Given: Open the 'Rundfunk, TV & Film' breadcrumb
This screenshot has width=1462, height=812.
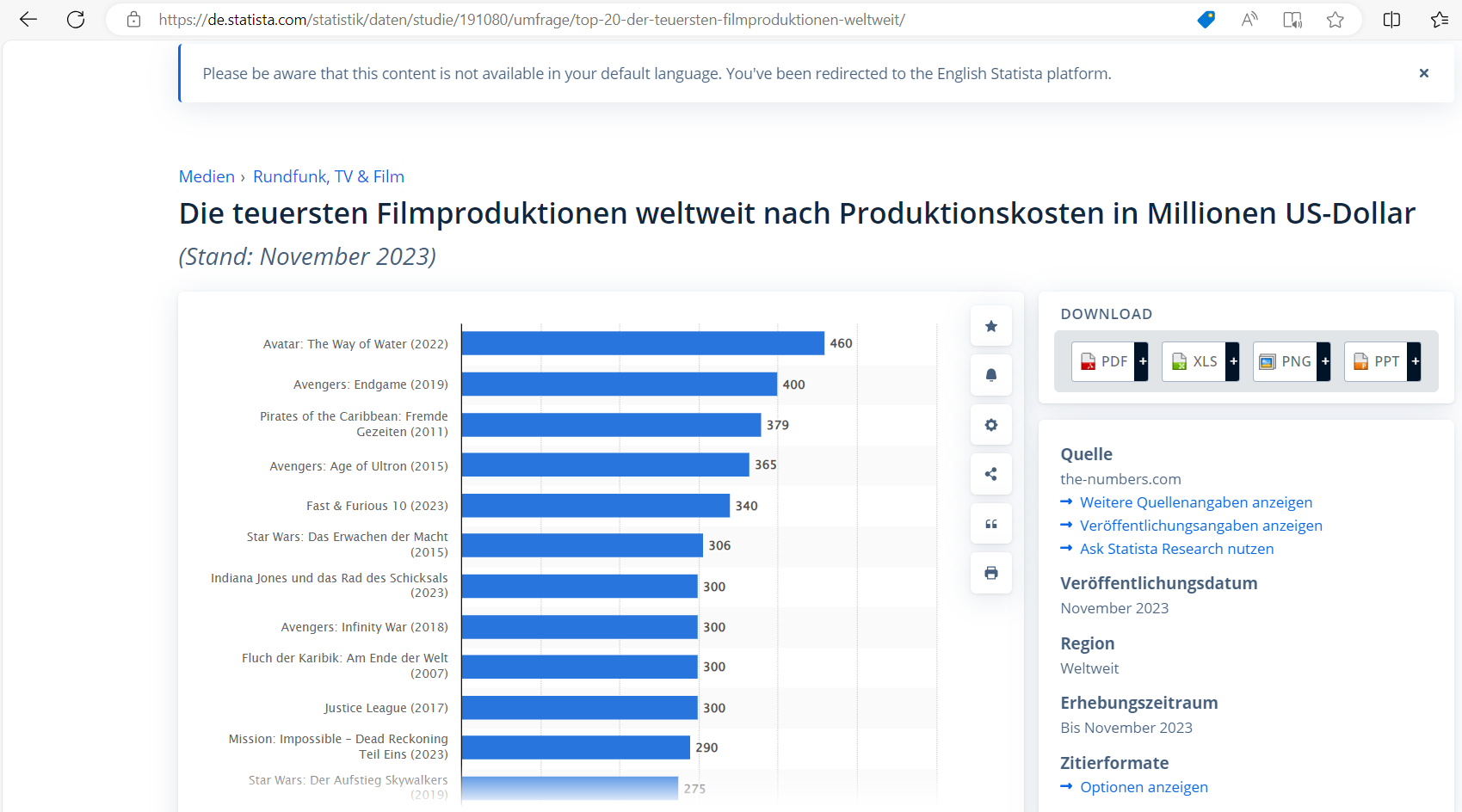Looking at the screenshot, I should click(x=328, y=176).
